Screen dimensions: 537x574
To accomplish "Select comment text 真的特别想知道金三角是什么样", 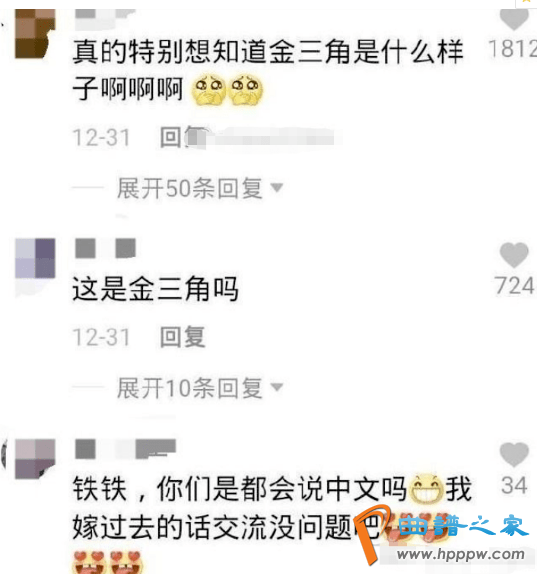I will pyautogui.click(x=268, y=52).
